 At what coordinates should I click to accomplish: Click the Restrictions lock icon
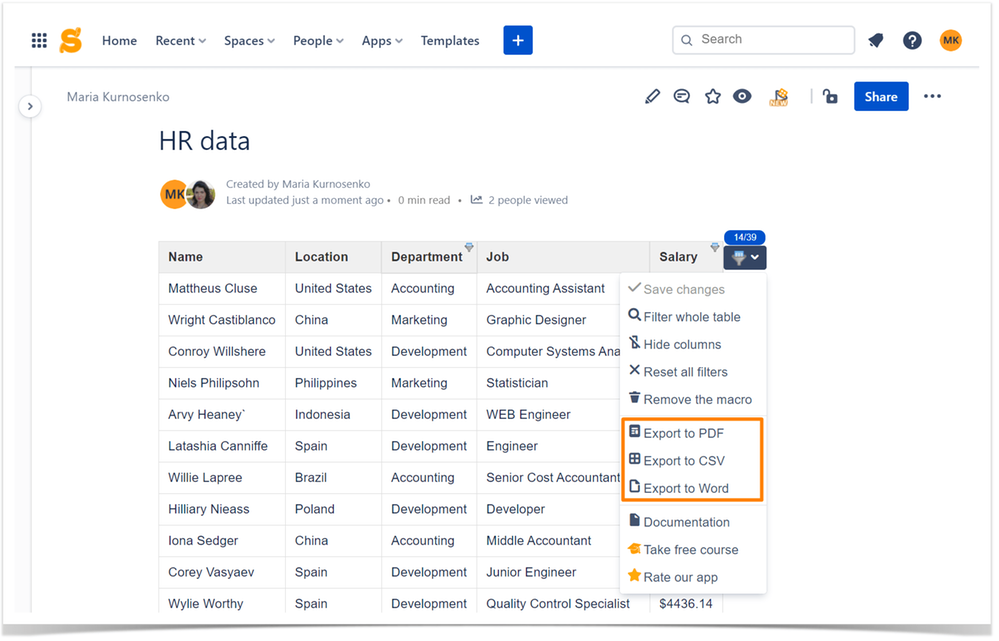click(x=830, y=96)
